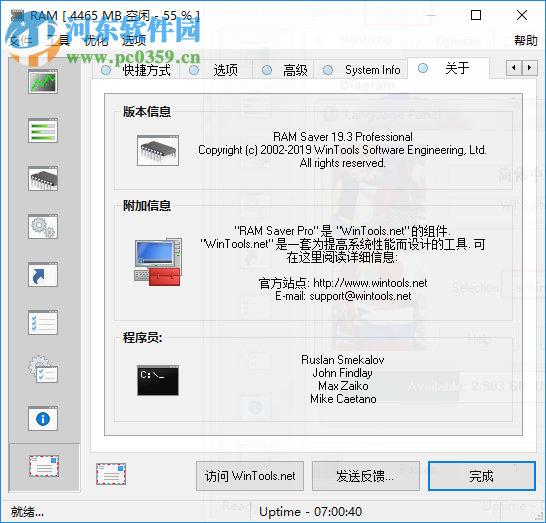Switch to the 选项 tab
546x523 pixels.
coord(216,70)
